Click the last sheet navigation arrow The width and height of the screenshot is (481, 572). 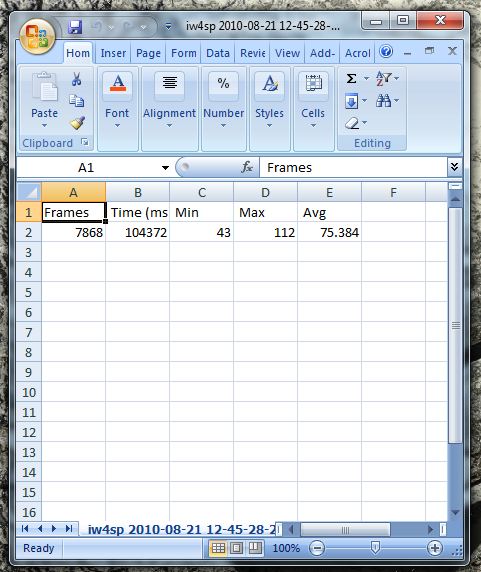[69, 529]
